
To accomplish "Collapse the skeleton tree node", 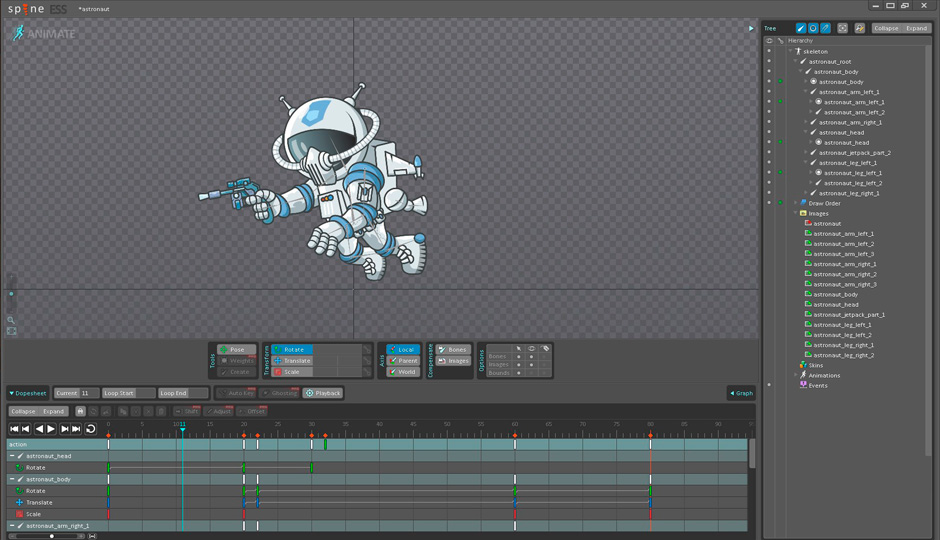I will [791, 52].
